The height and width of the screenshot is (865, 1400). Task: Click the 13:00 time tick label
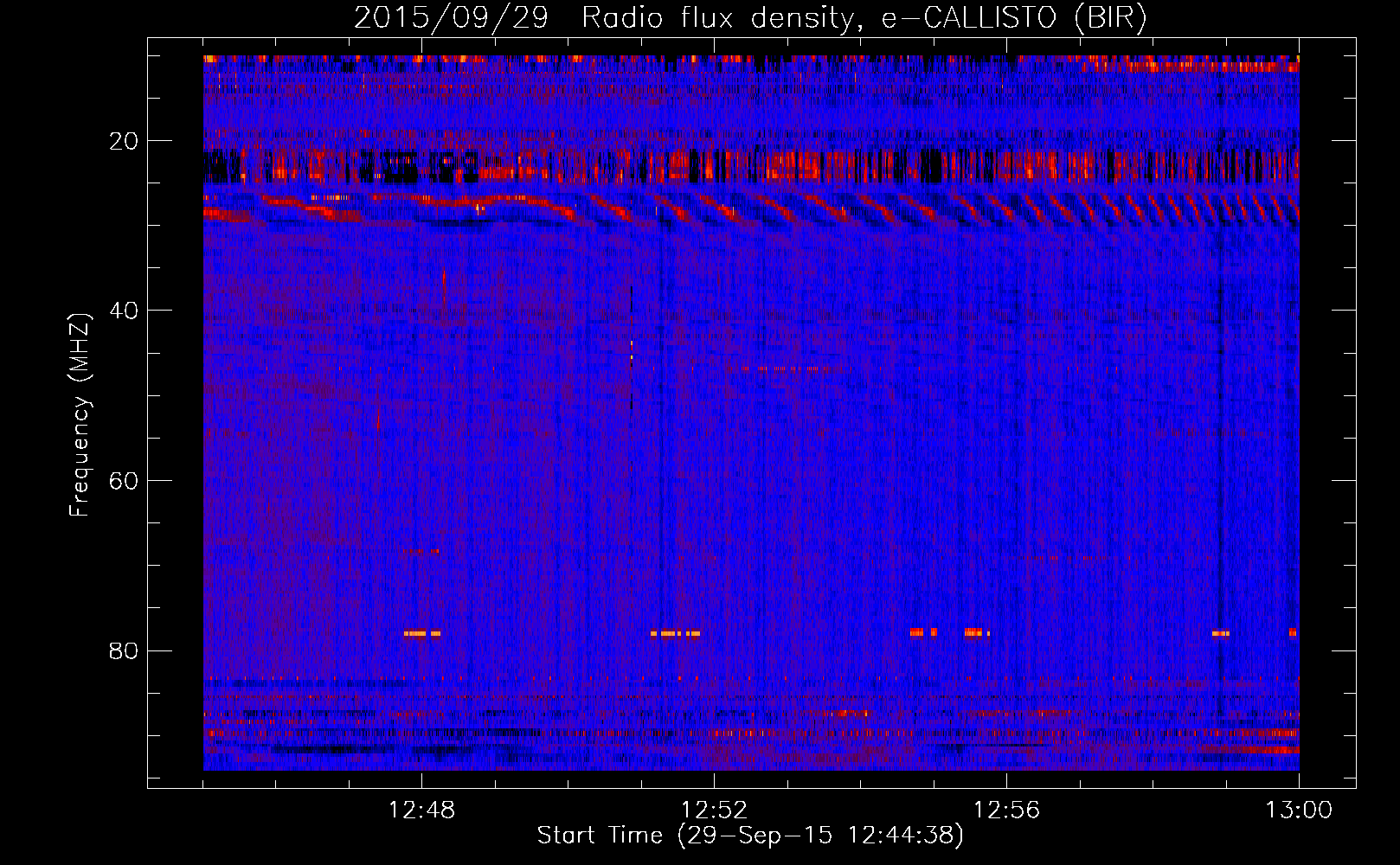[x=1298, y=811]
